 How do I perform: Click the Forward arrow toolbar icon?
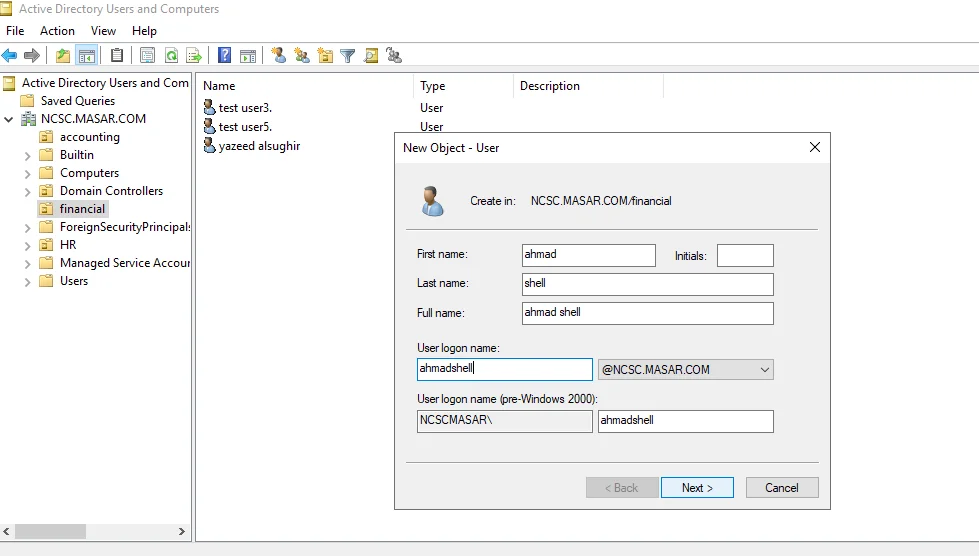[x=32, y=56]
